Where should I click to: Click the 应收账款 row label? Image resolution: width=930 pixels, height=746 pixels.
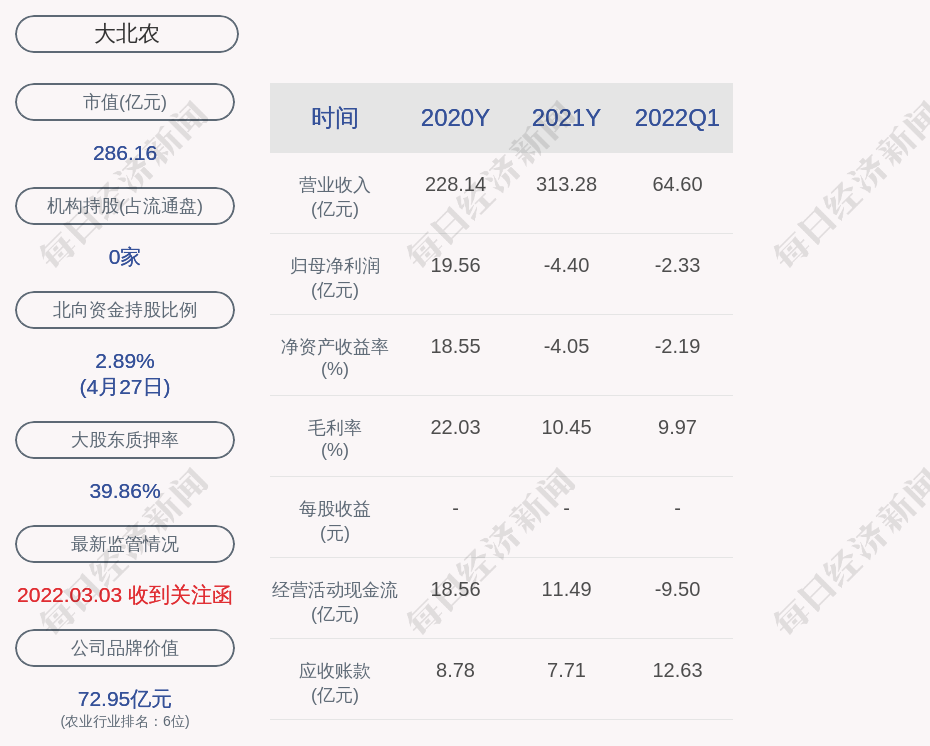coord(335,683)
